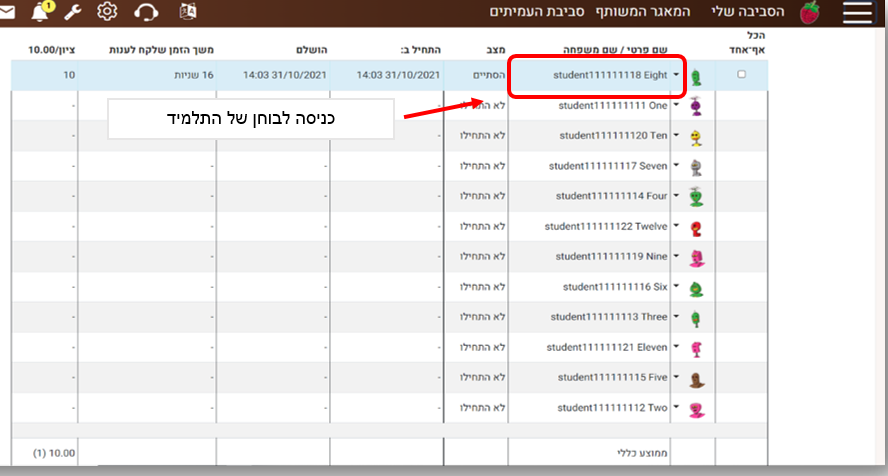Screen dimensions: 888x476
Task: Click the avatar of student Five
Action: tap(696, 378)
